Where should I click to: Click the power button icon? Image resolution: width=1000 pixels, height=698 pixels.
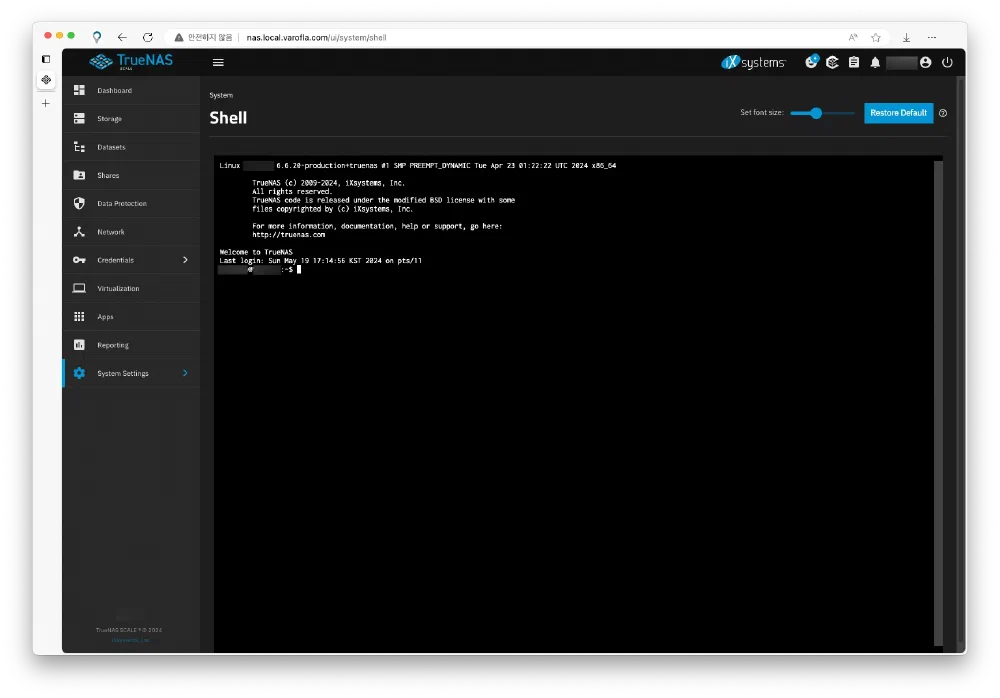[x=947, y=62]
